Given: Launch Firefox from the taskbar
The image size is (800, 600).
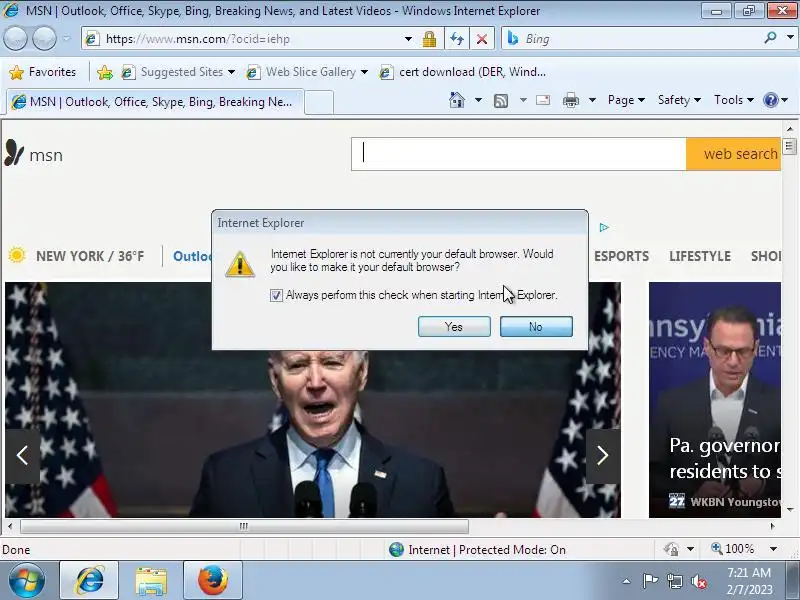Looking at the screenshot, I should point(213,580).
